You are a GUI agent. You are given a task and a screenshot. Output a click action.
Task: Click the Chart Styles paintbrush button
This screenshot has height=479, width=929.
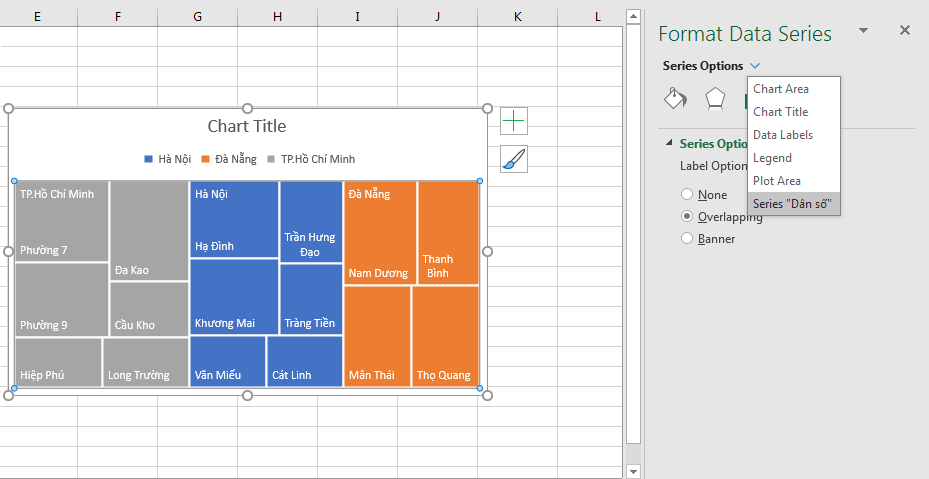514,159
